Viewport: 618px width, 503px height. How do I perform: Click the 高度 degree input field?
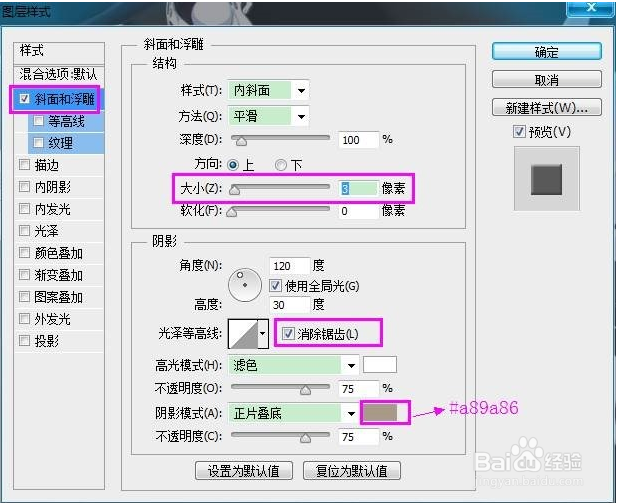(290, 305)
